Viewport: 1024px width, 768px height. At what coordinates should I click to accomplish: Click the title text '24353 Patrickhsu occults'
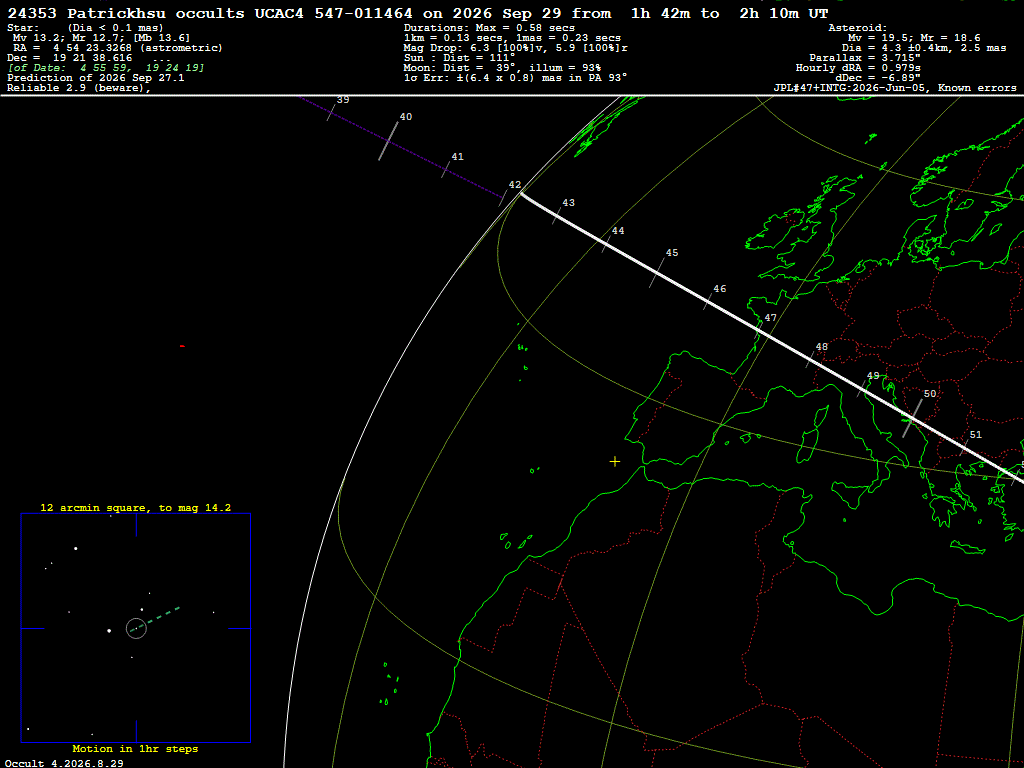[x=126, y=13]
